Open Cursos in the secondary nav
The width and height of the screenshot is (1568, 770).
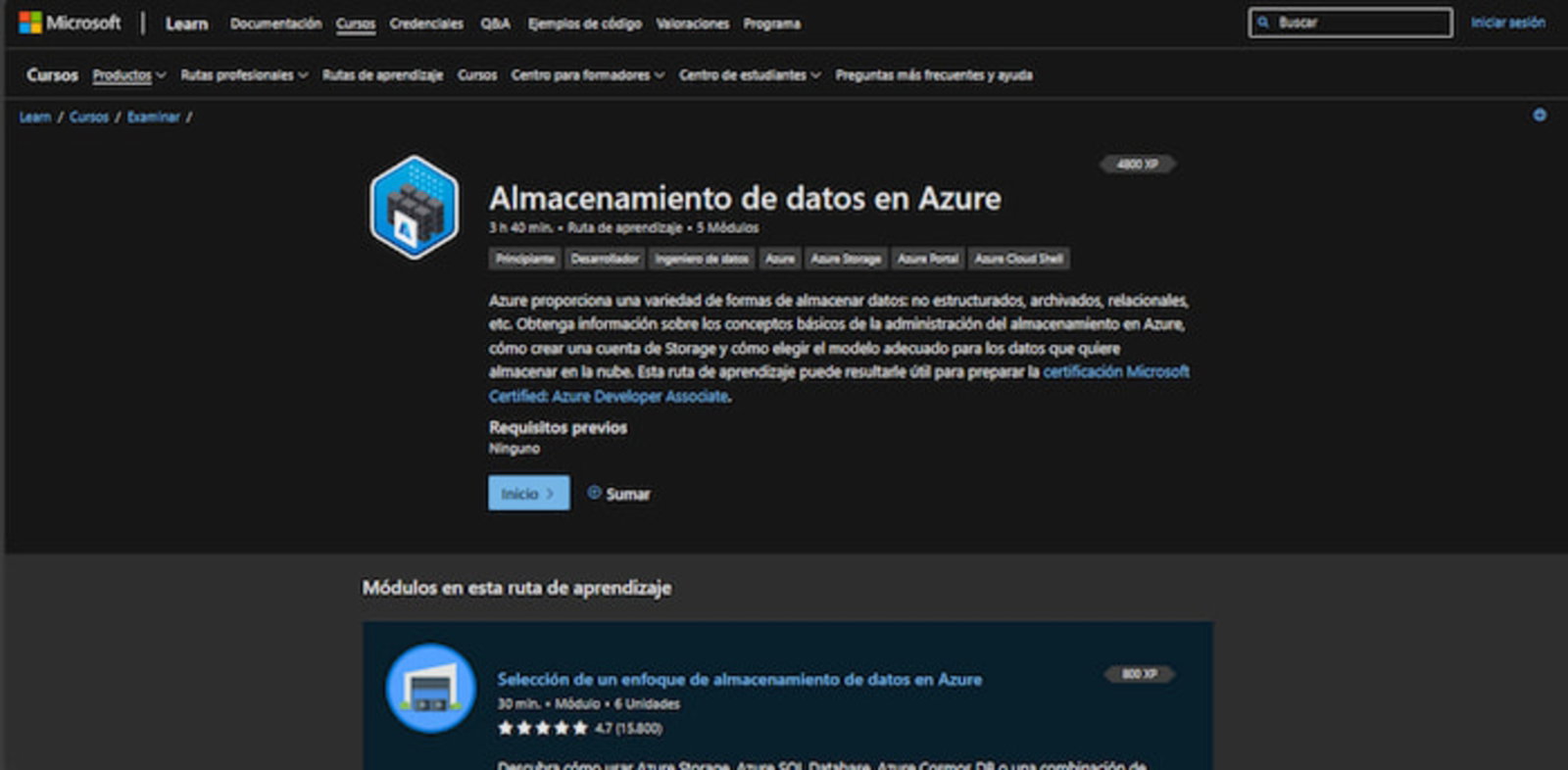[x=477, y=74]
